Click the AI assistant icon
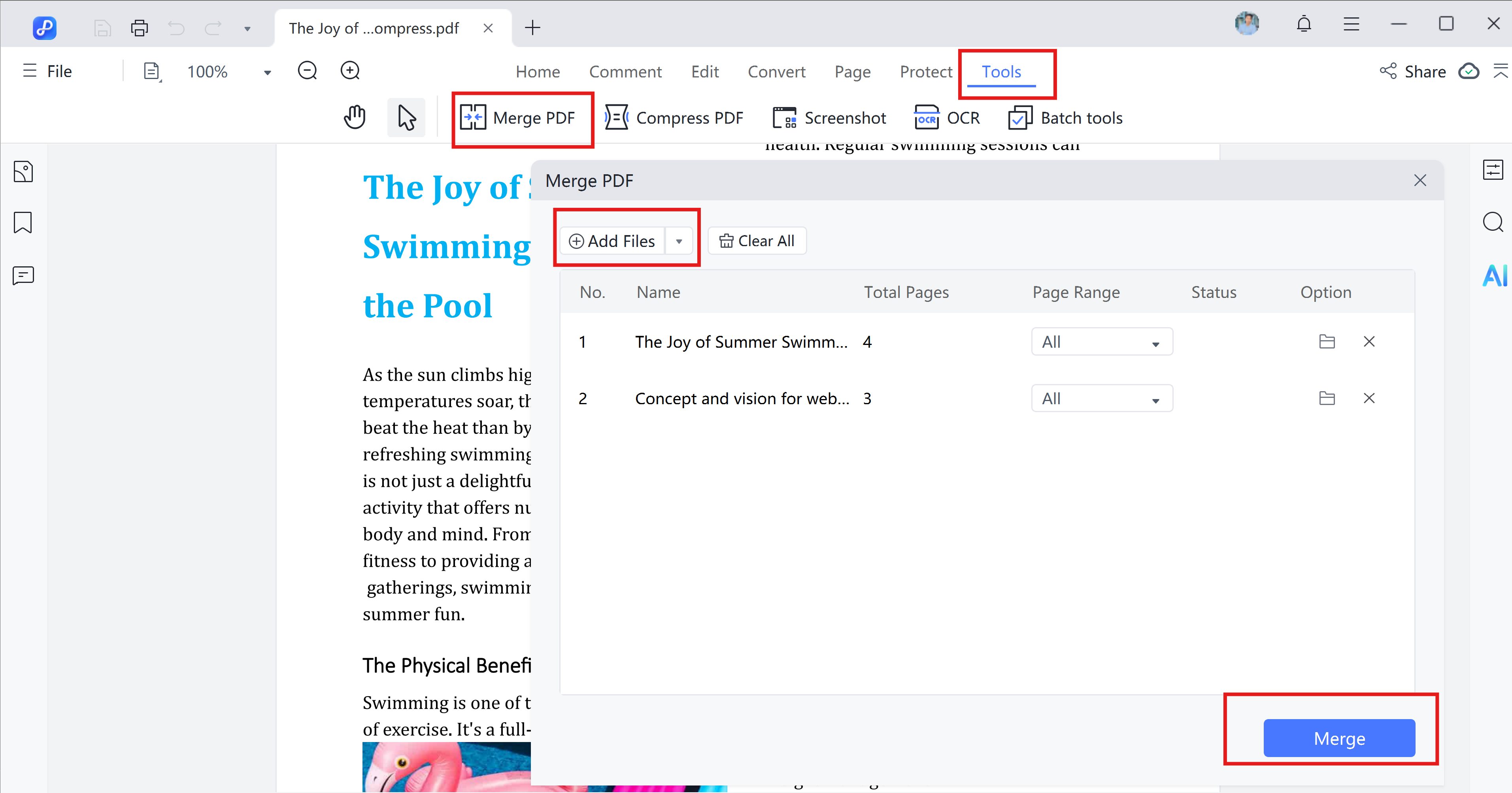Screen dimensions: 1512x793 click(1493, 276)
